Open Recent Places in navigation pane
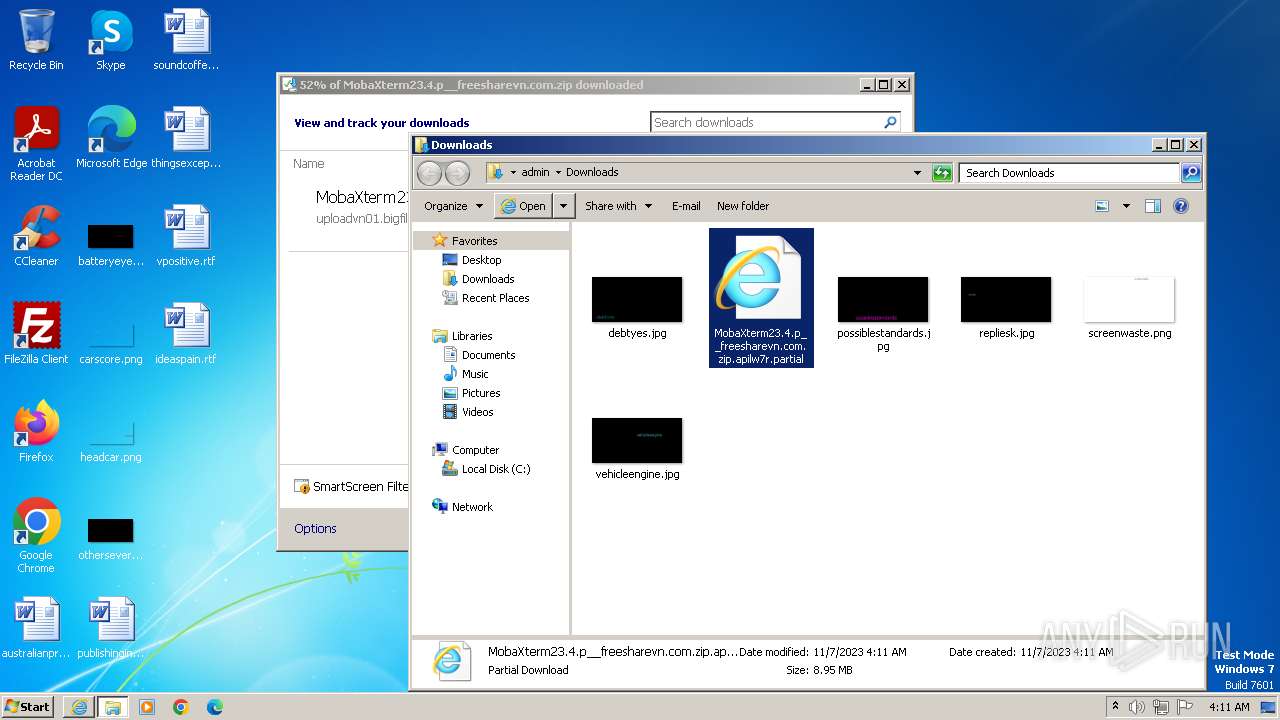 tap(495, 298)
